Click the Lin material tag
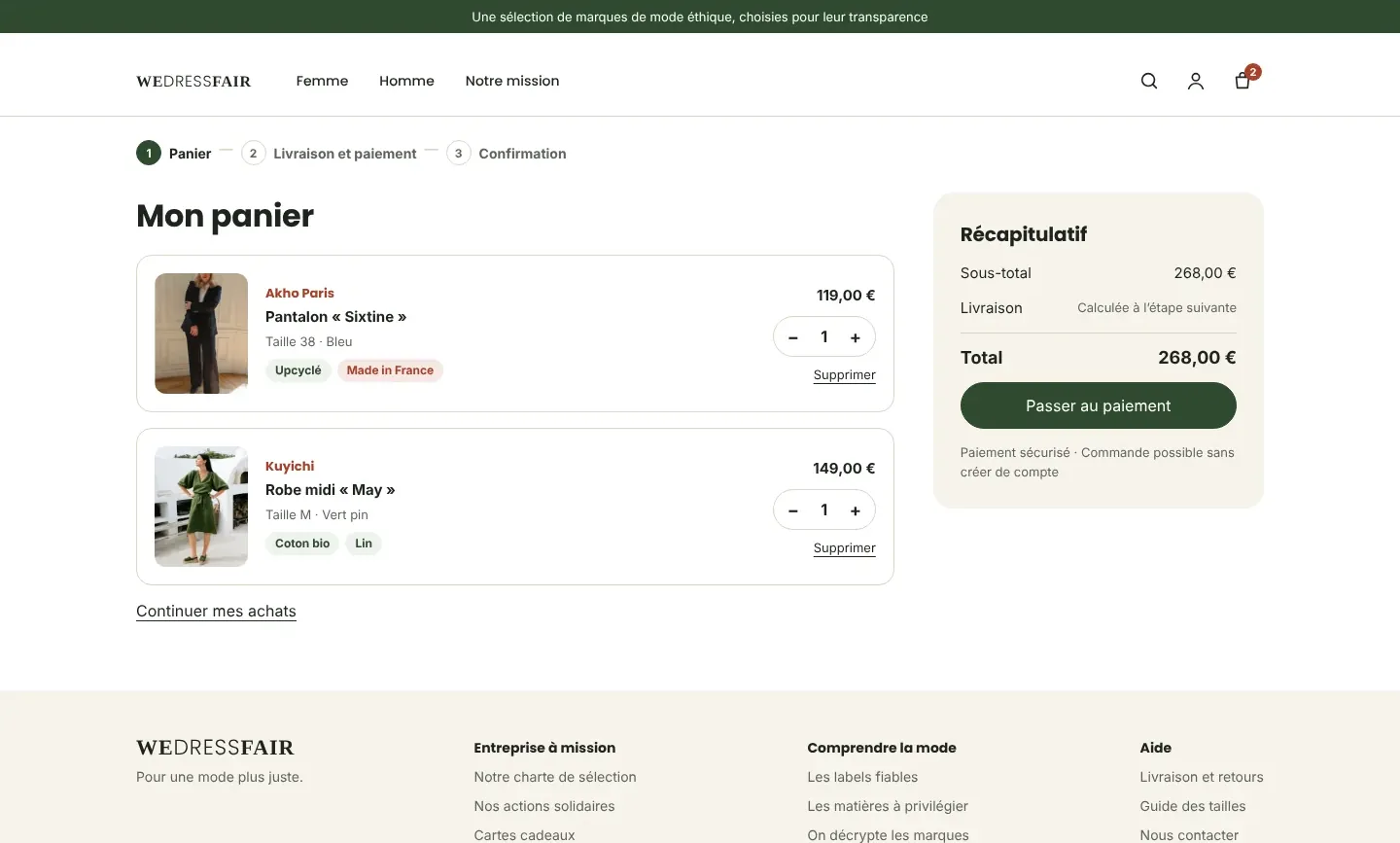Image resolution: width=1400 pixels, height=843 pixels. 364,544
